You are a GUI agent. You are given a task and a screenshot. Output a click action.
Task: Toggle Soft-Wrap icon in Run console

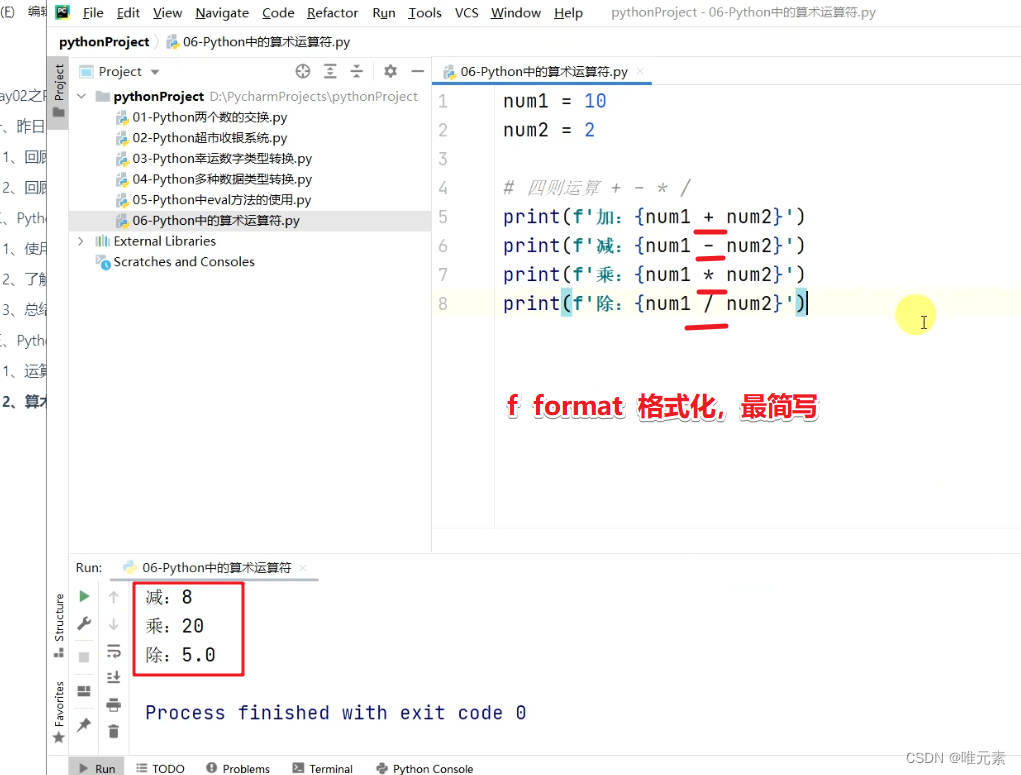coord(113,651)
